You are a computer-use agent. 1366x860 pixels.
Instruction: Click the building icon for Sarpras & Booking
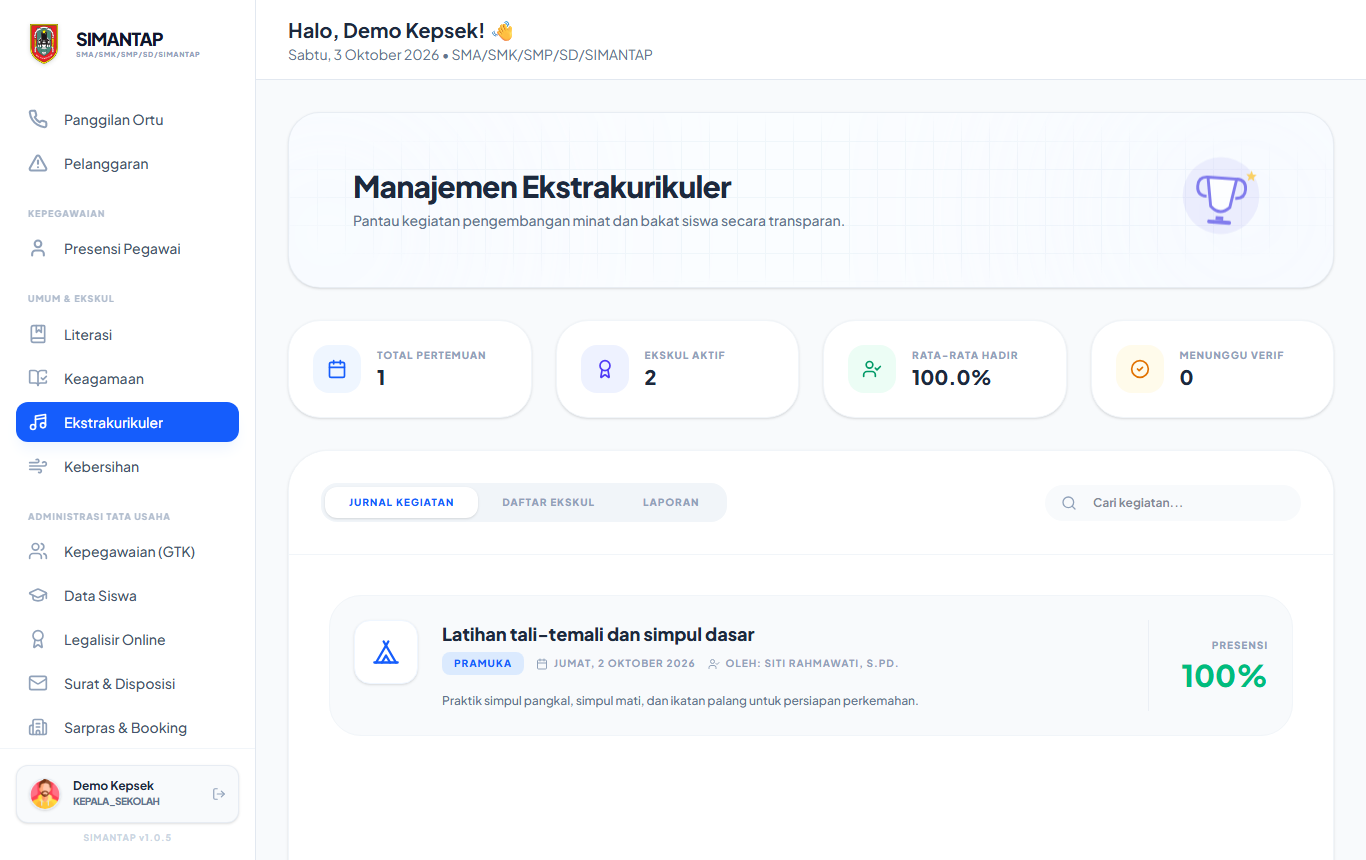coord(38,728)
